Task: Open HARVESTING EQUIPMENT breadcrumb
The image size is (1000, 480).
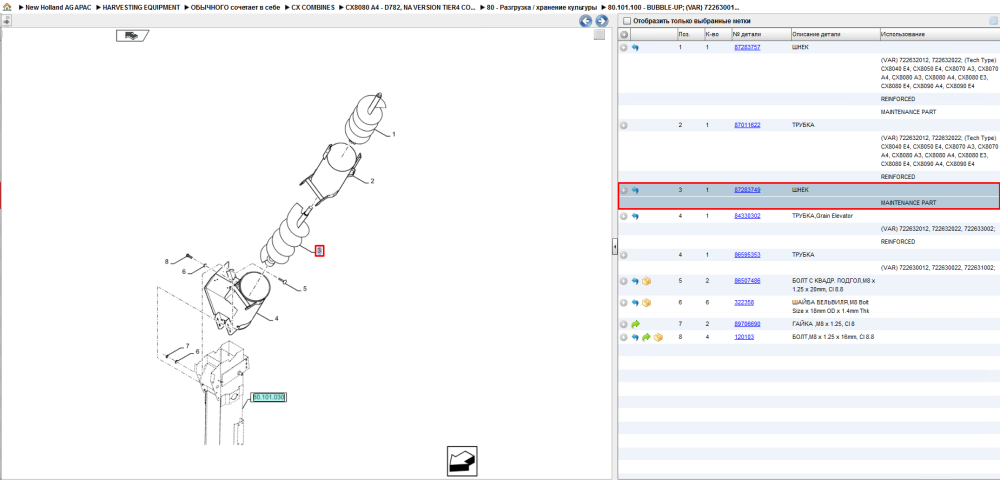Action: (141, 7)
